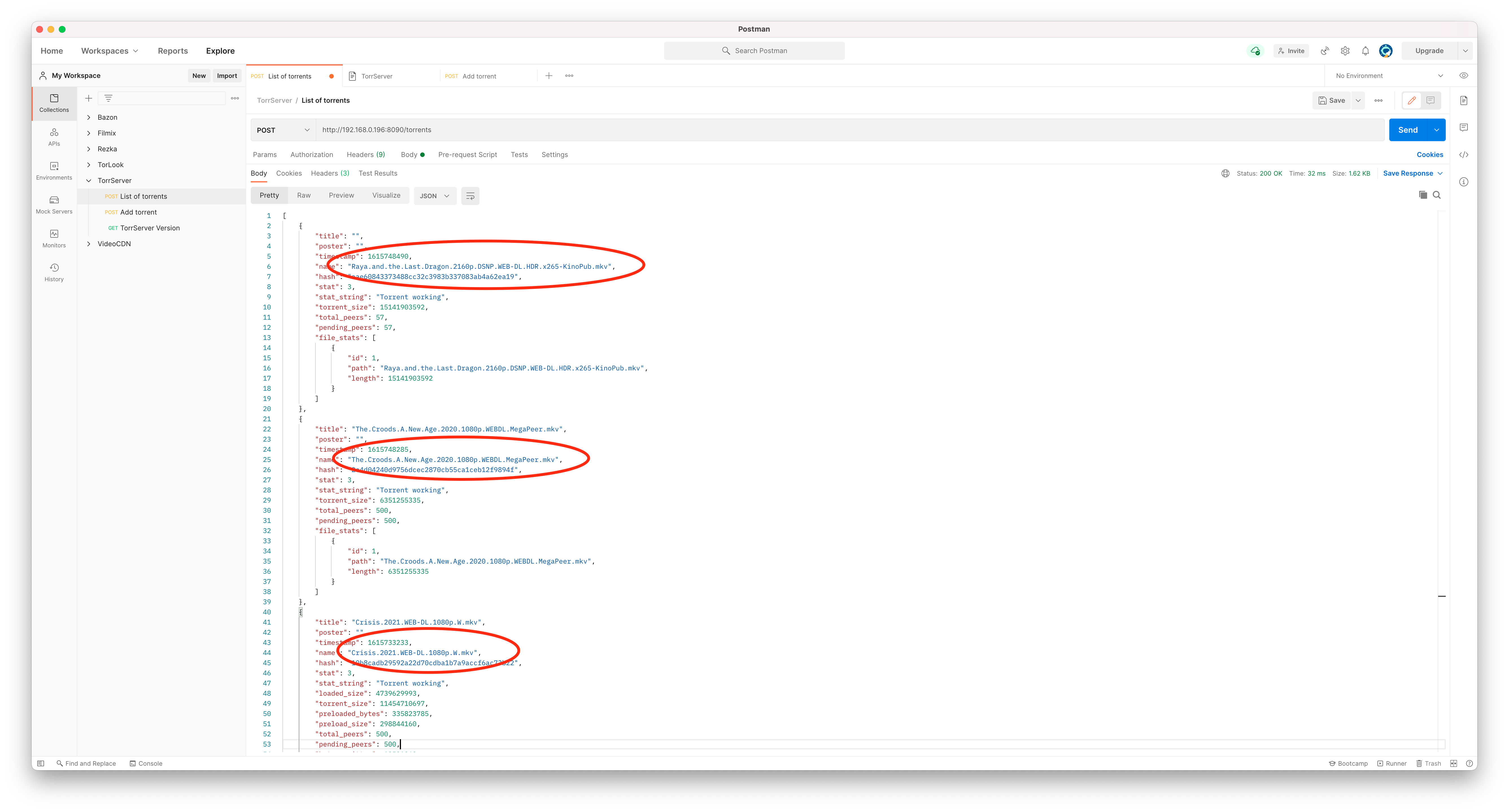
Task: Open the Mock Servers sidebar panel
Action: click(x=54, y=204)
